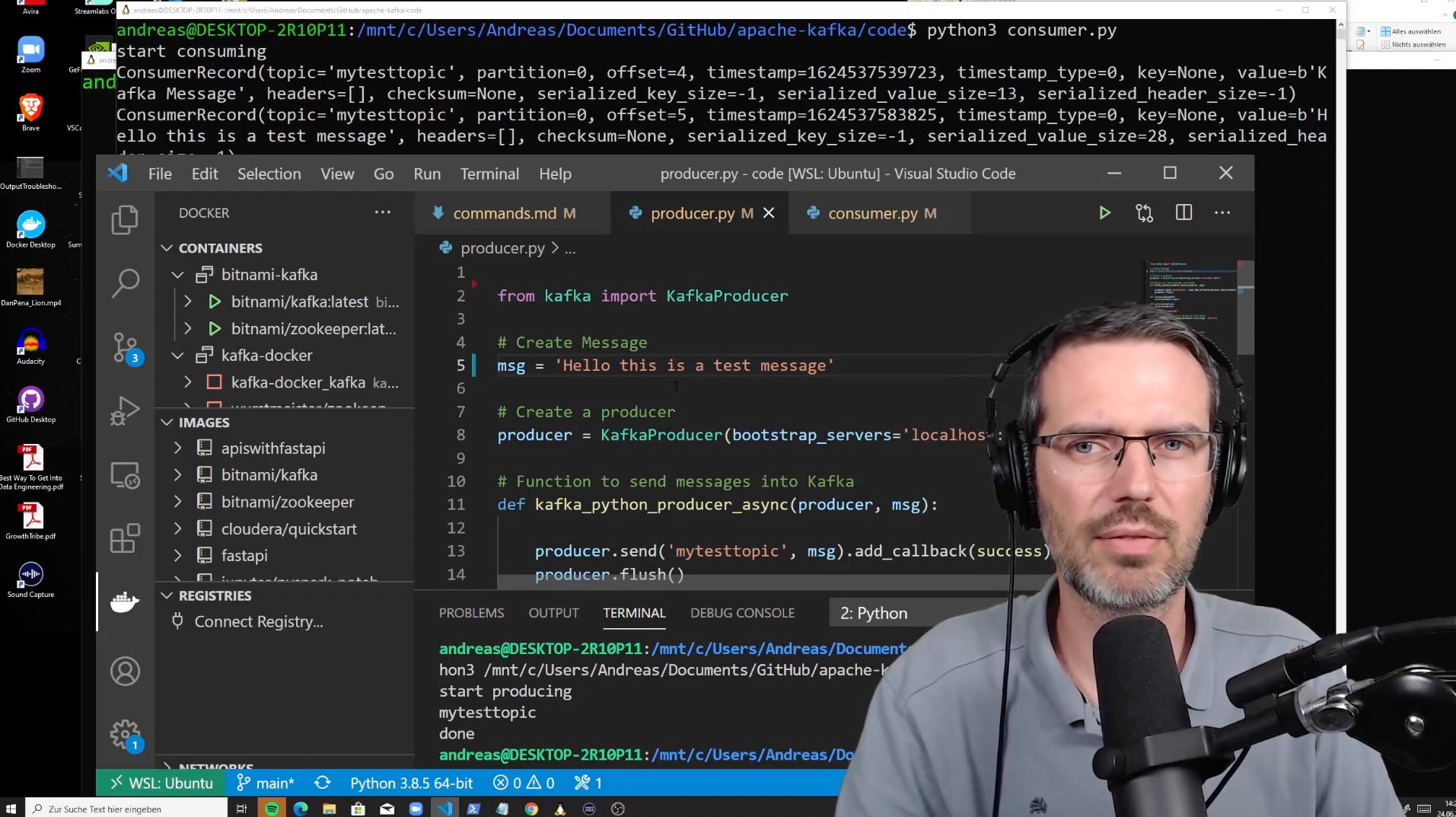Screen dimensions: 1456x817
Task: Open the Remote Explorer view
Action: [x=125, y=475]
